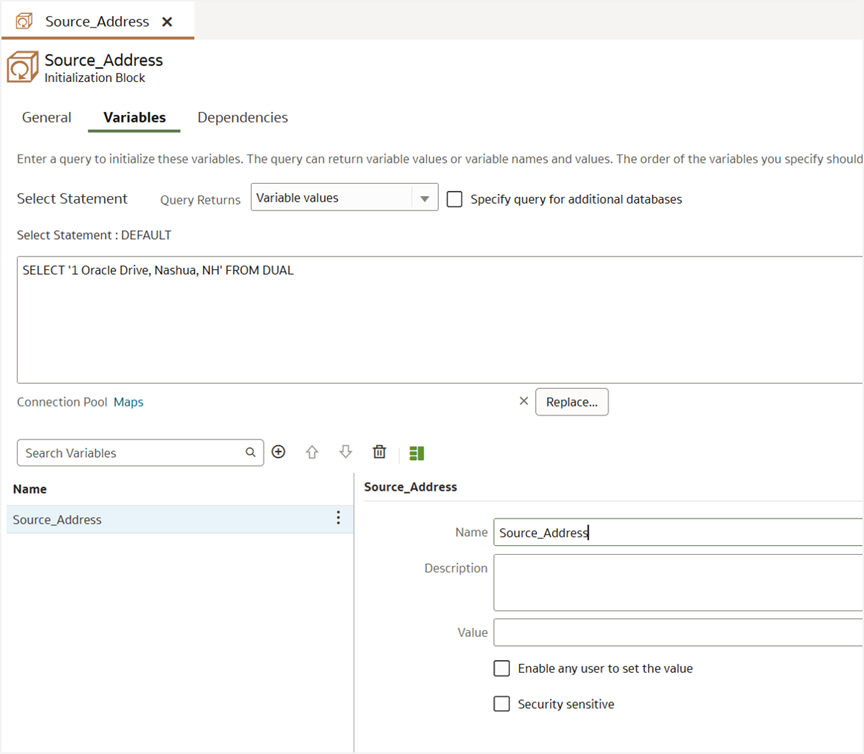Viewport: 864px width, 754px height.
Task: Click the Initialization Block cube icon beside Source_Address
Action: 22,66
